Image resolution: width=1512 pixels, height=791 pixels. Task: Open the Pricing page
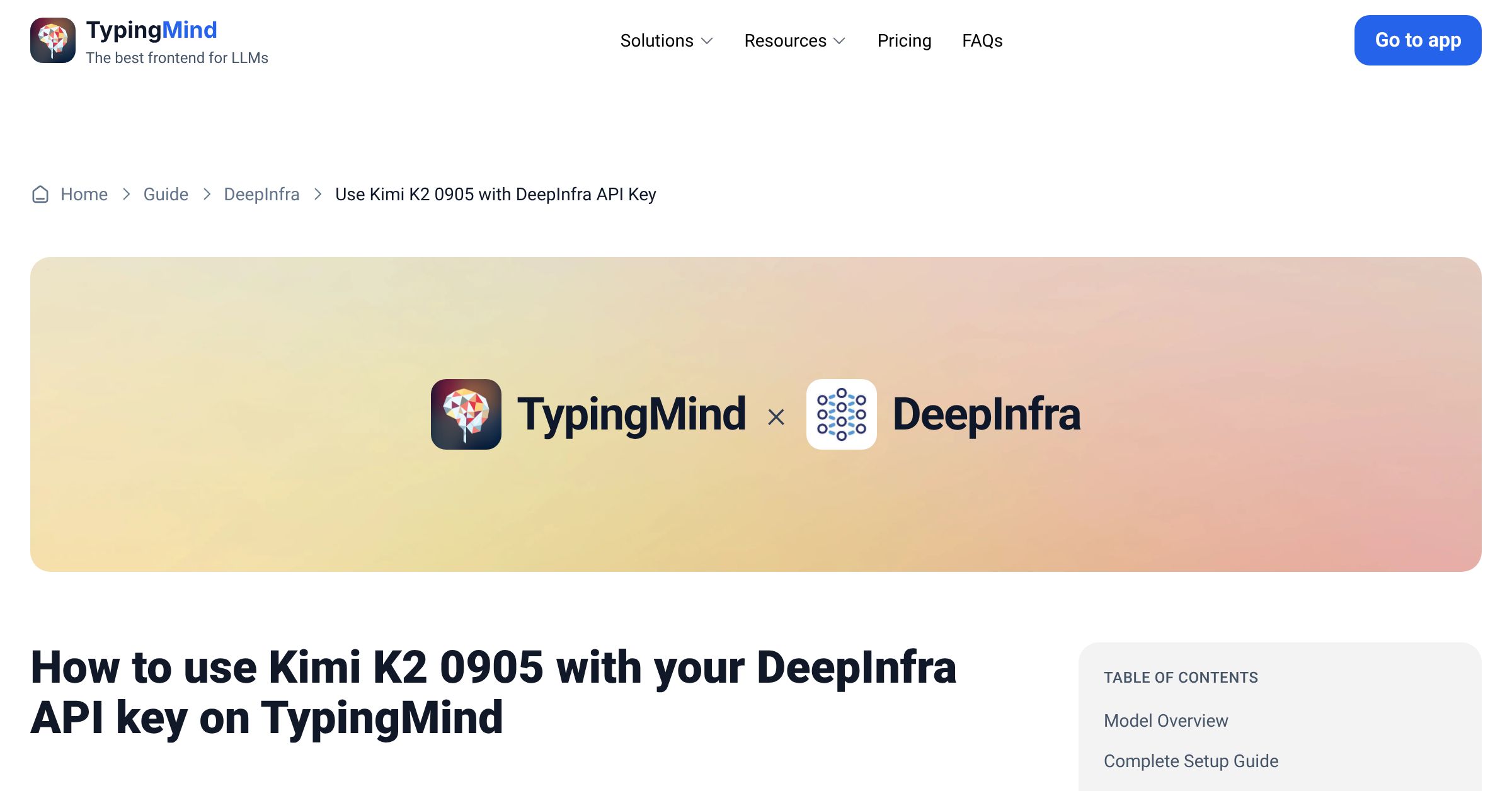(x=904, y=41)
